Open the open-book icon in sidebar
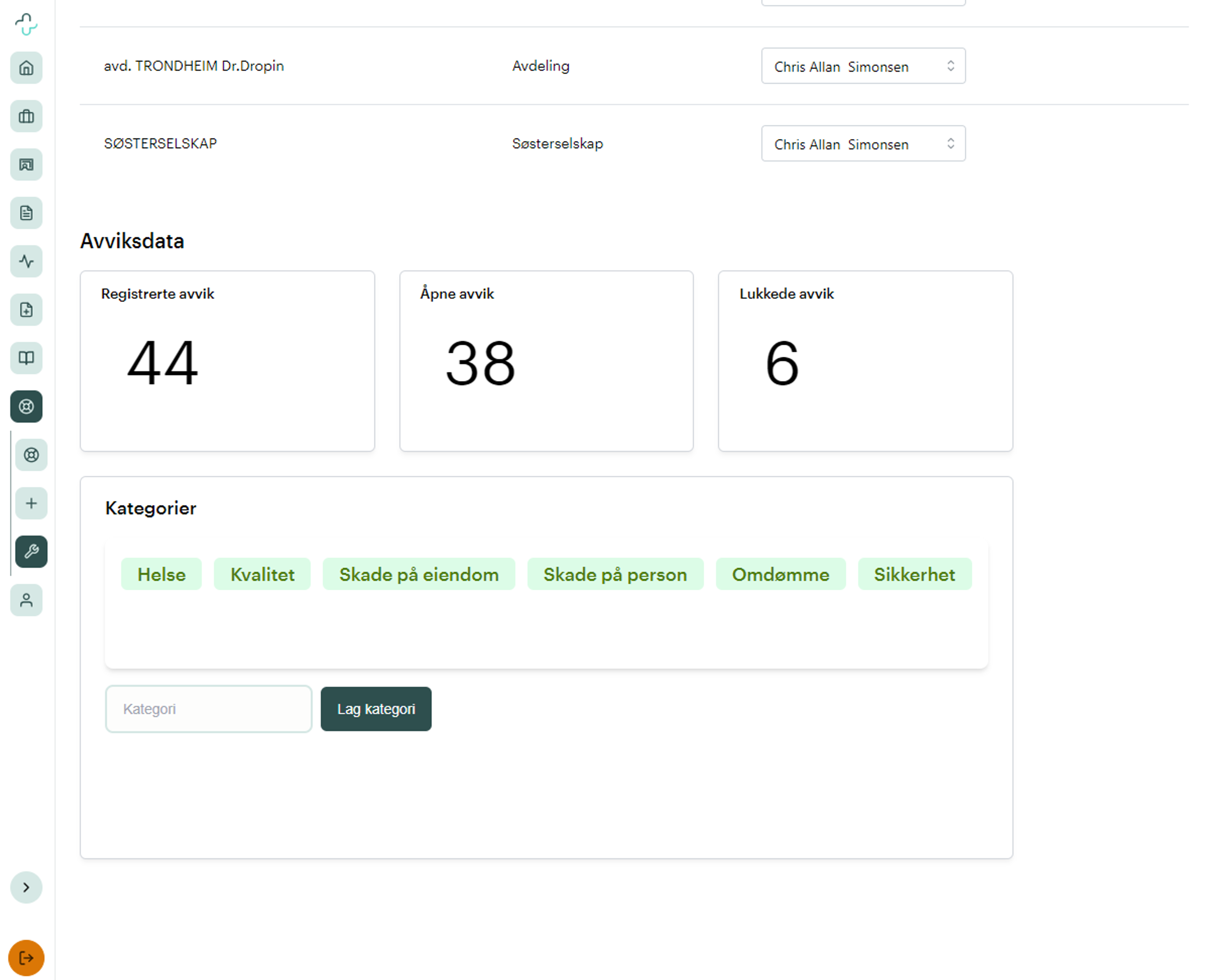 click(x=26, y=358)
